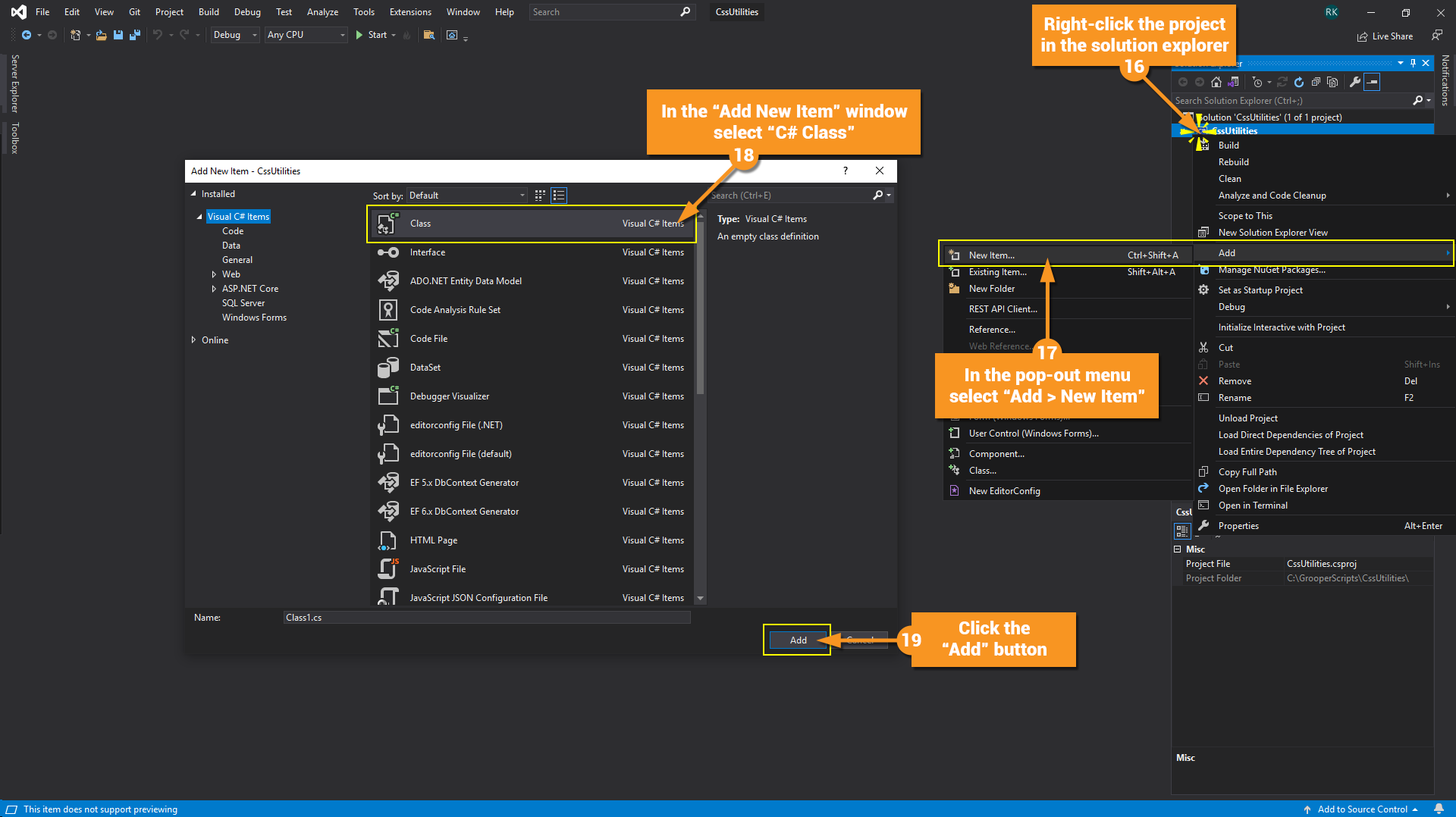Open the Toolbox side tab
The image size is (1456, 817).
click(15, 138)
